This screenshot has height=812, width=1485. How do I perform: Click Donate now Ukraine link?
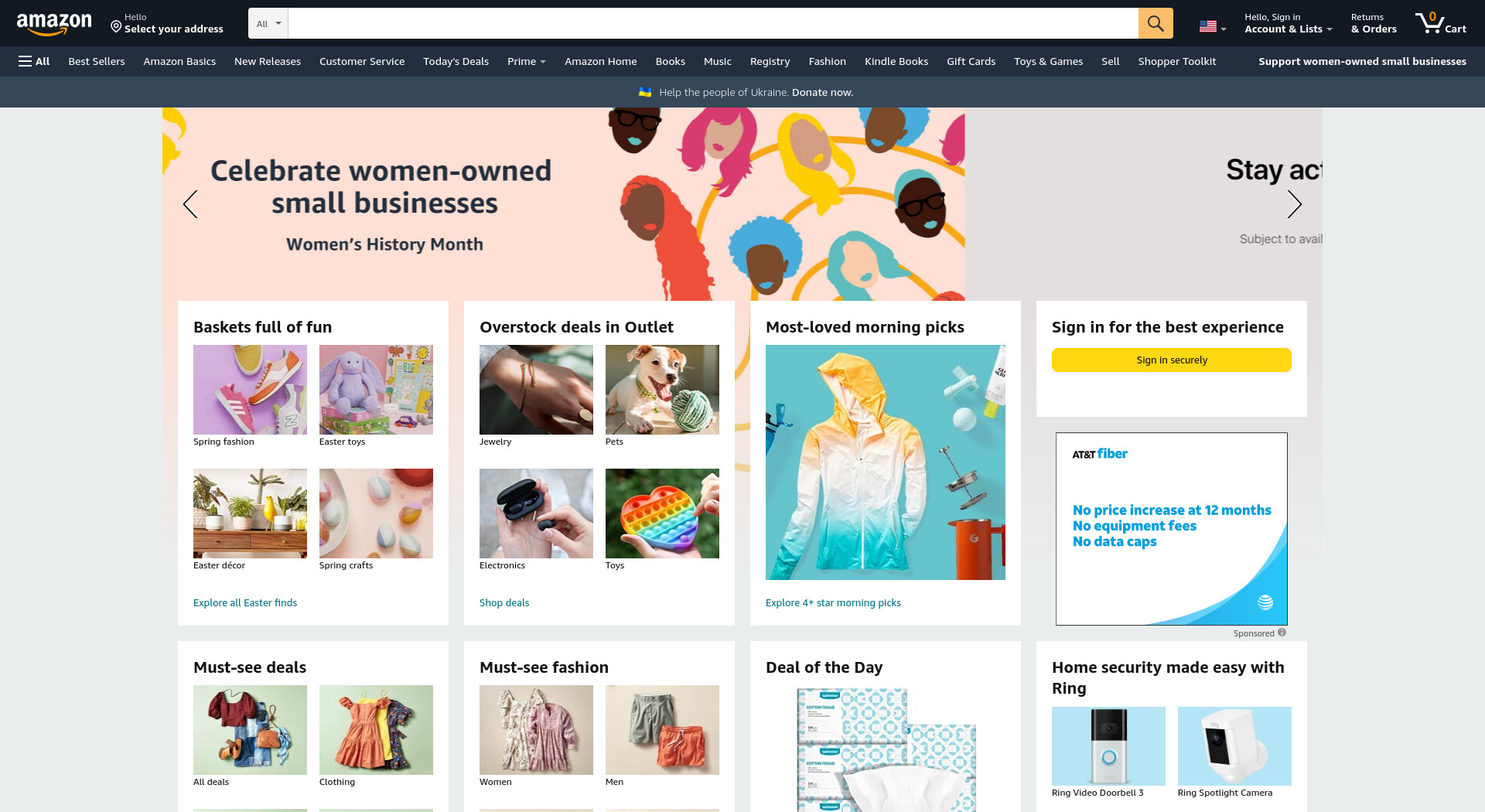click(x=822, y=92)
